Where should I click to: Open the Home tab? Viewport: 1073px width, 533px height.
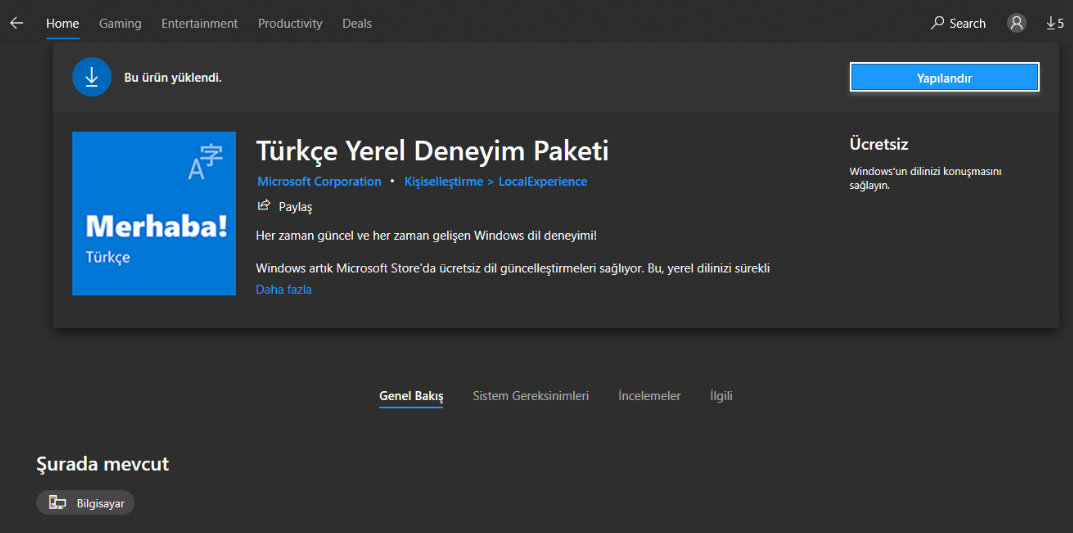[63, 23]
